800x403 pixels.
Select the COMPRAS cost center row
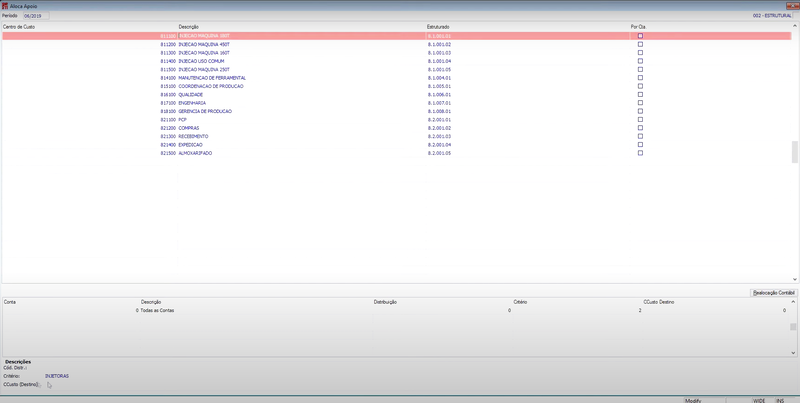[x=396, y=128]
